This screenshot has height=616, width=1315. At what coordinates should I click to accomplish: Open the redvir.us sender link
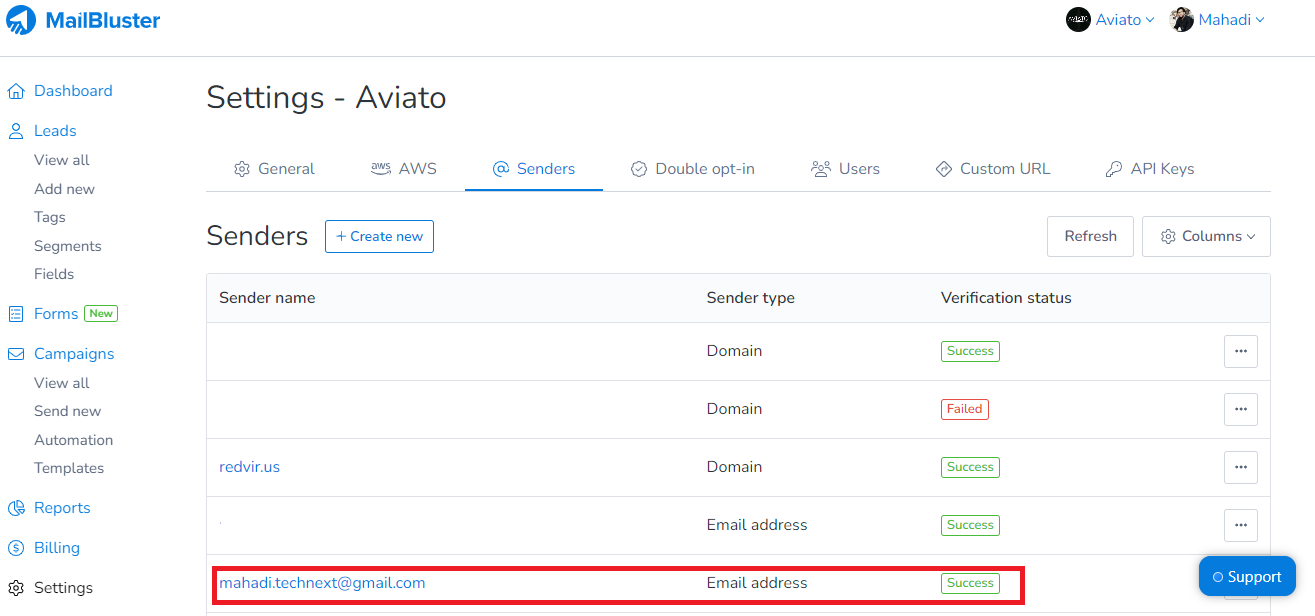(x=250, y=467)
